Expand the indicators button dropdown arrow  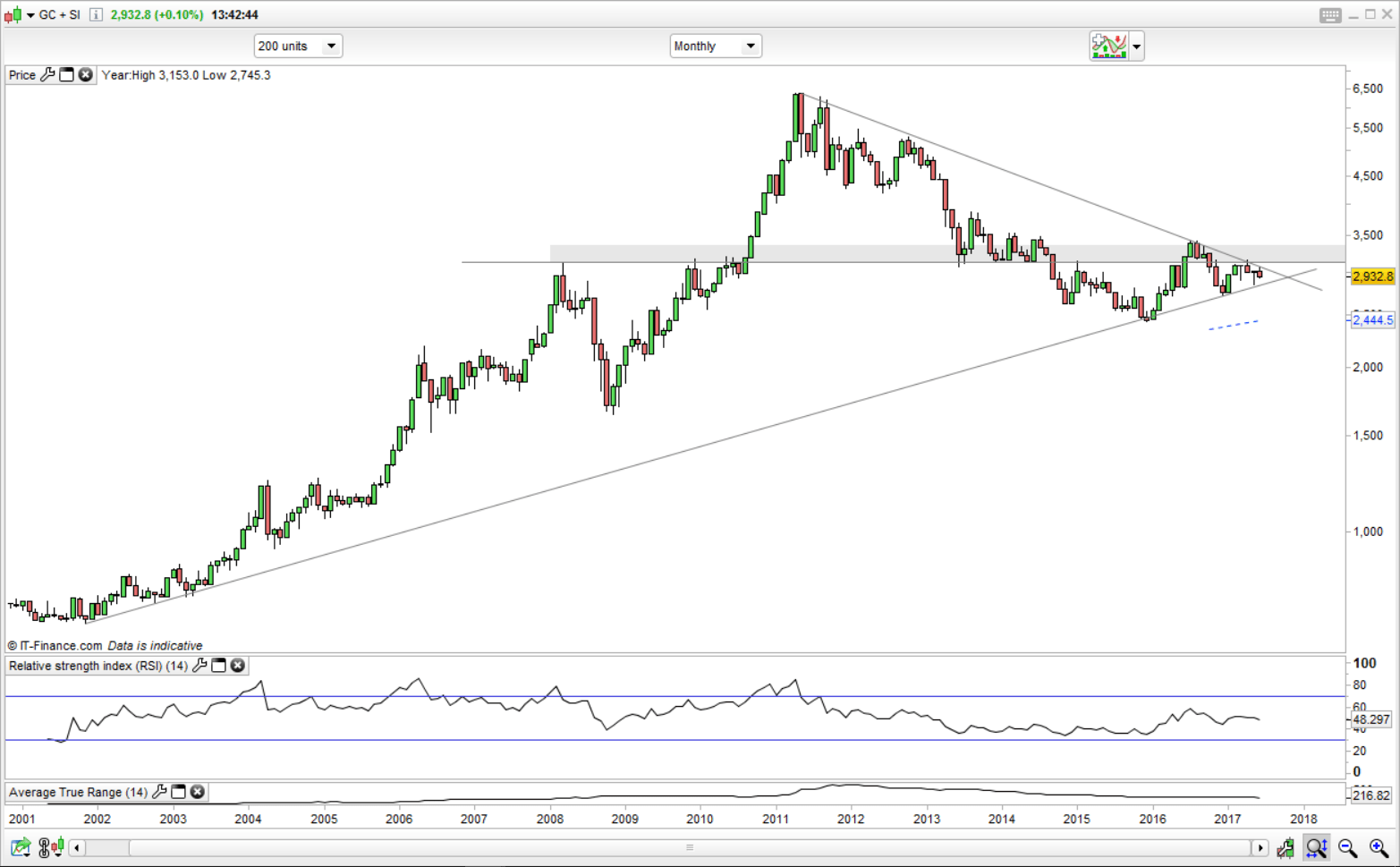pos(1136,47)
